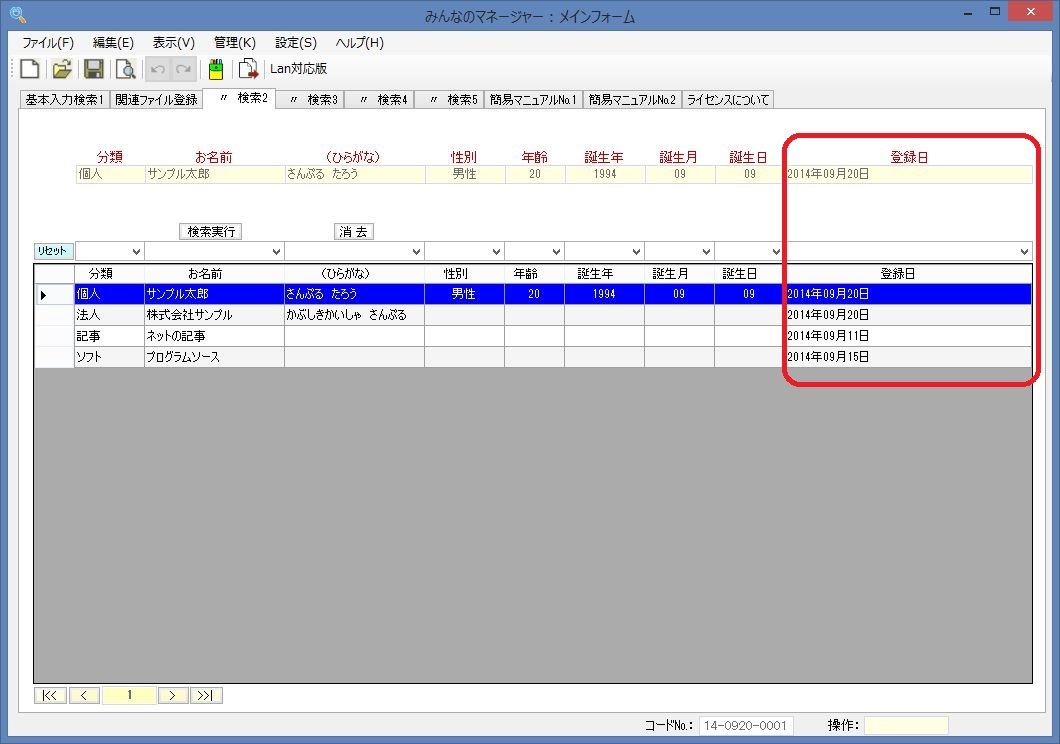Image resolution: width=1060 pixels, height=744 pixels.
Task: Open the ライセンスについて tab
Action: (x=727, y=100)
